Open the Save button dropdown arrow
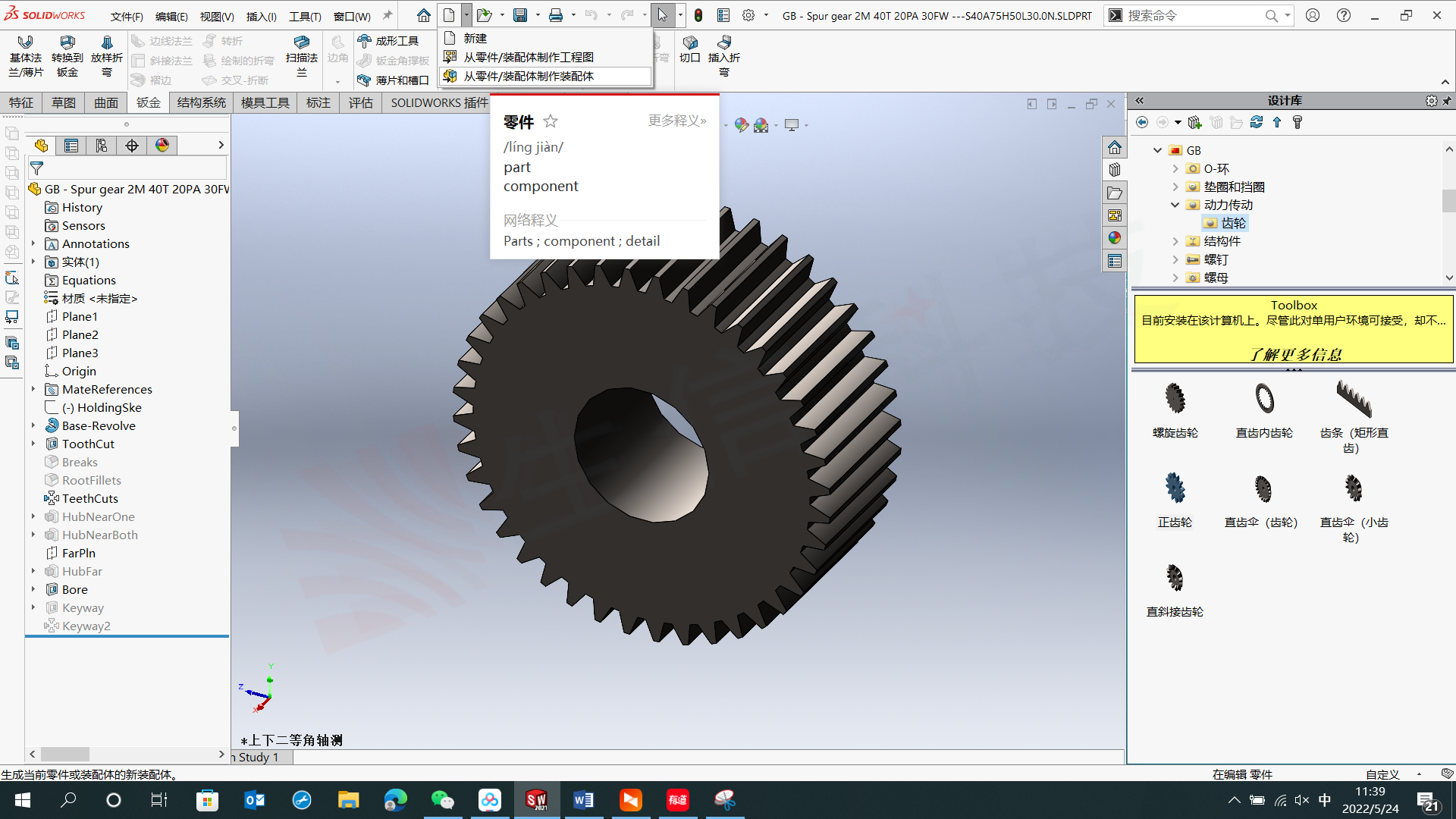The height and width of the screenshot is (819, 1456). pyautogui.click(x=538, y=15)
